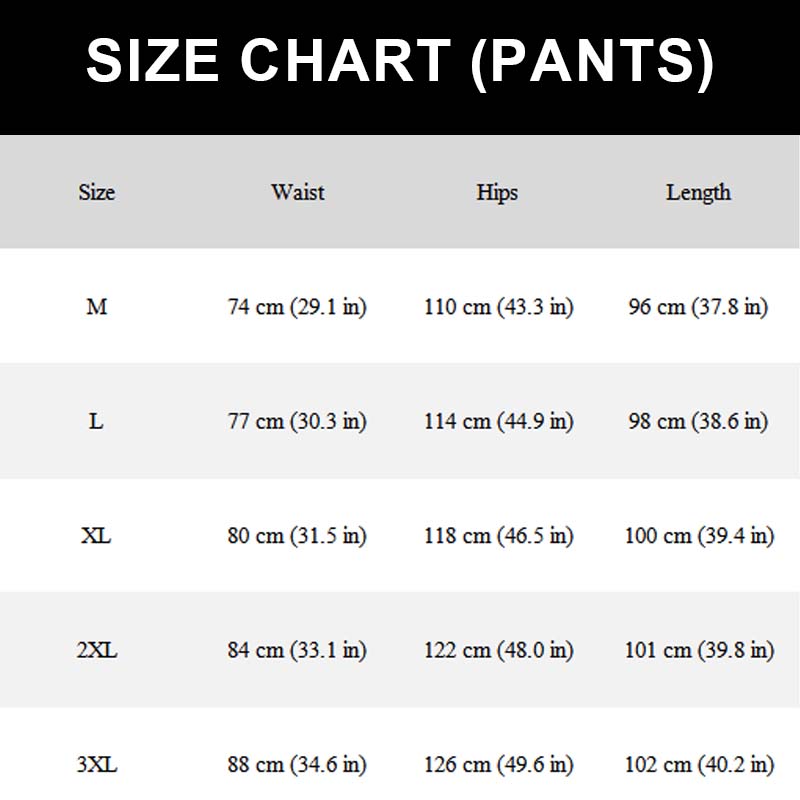Click the 3XL size row label

click(97, 766)
